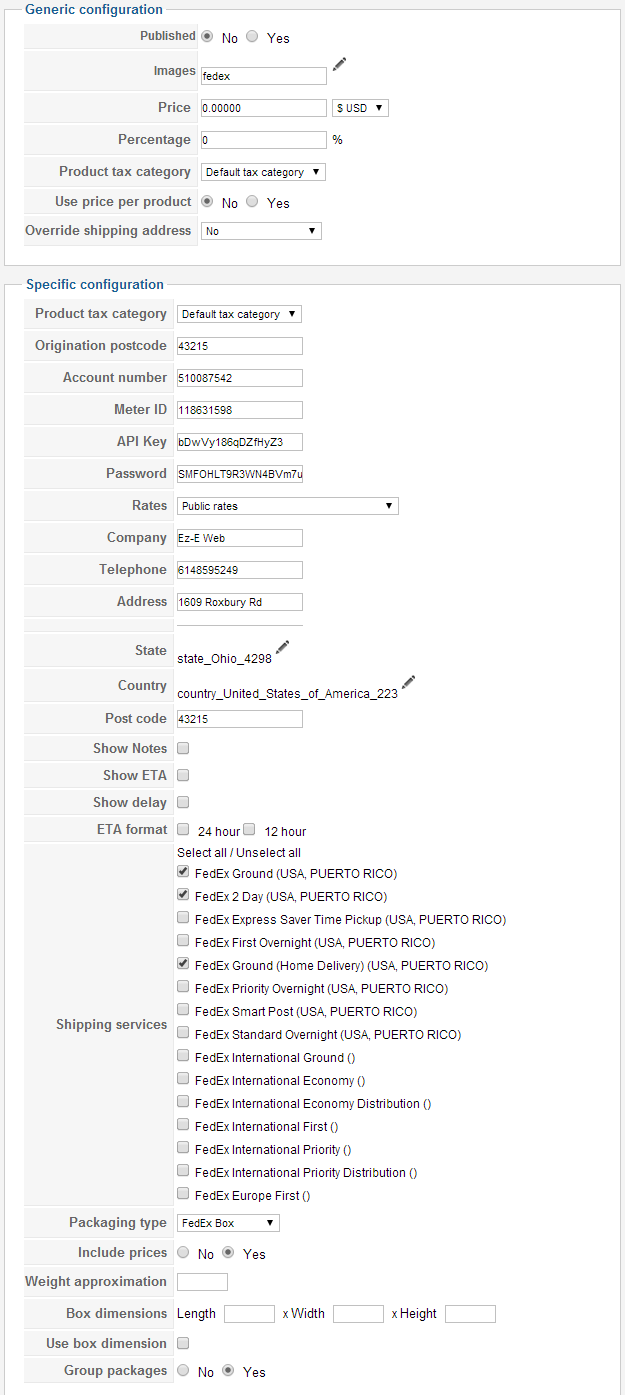Select 24 hour ETA format
The image size is (625, 1395).
(x=183, y=830)
